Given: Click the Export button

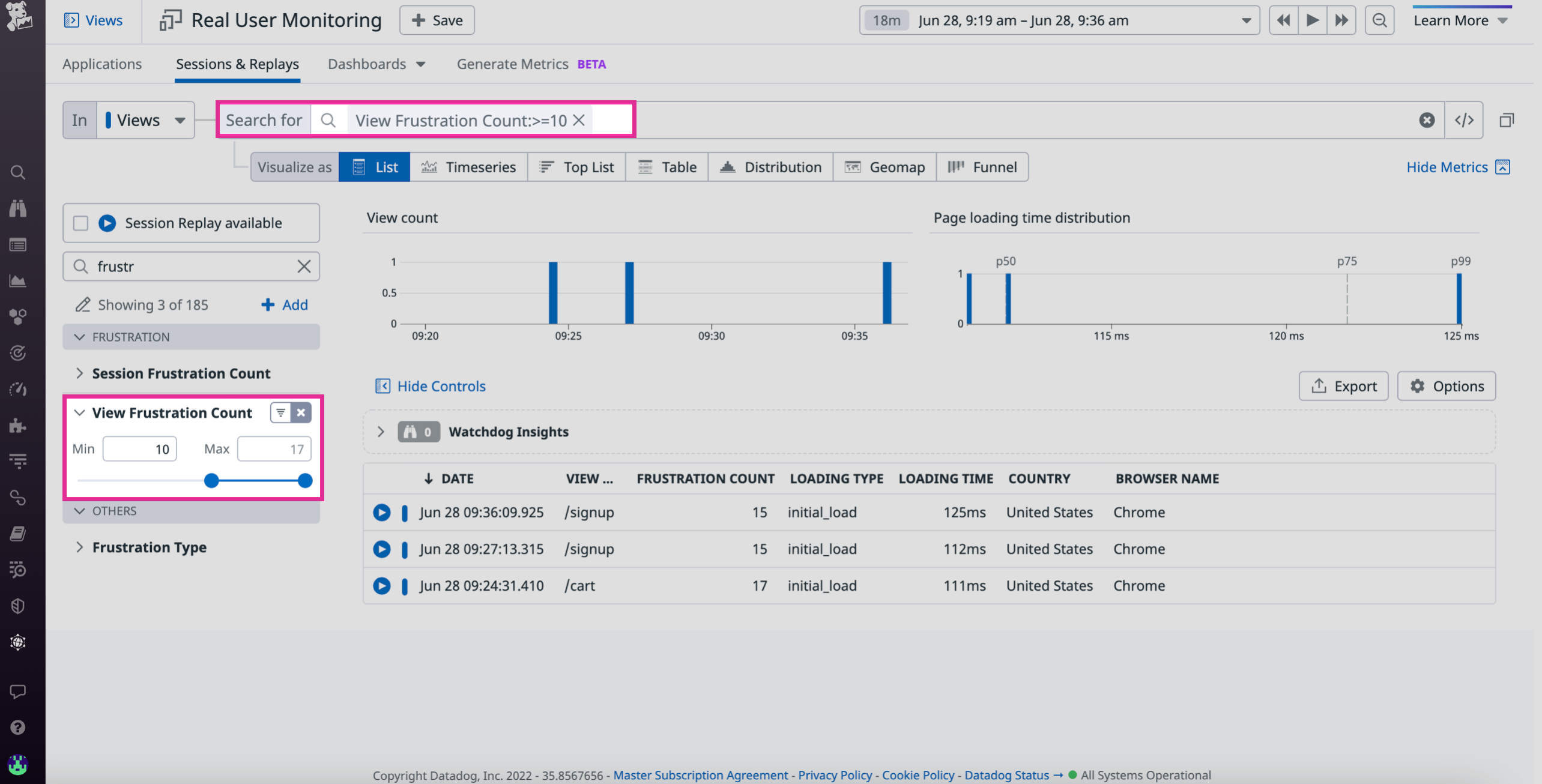Looking at the screenshot, I should point(1343,386).
